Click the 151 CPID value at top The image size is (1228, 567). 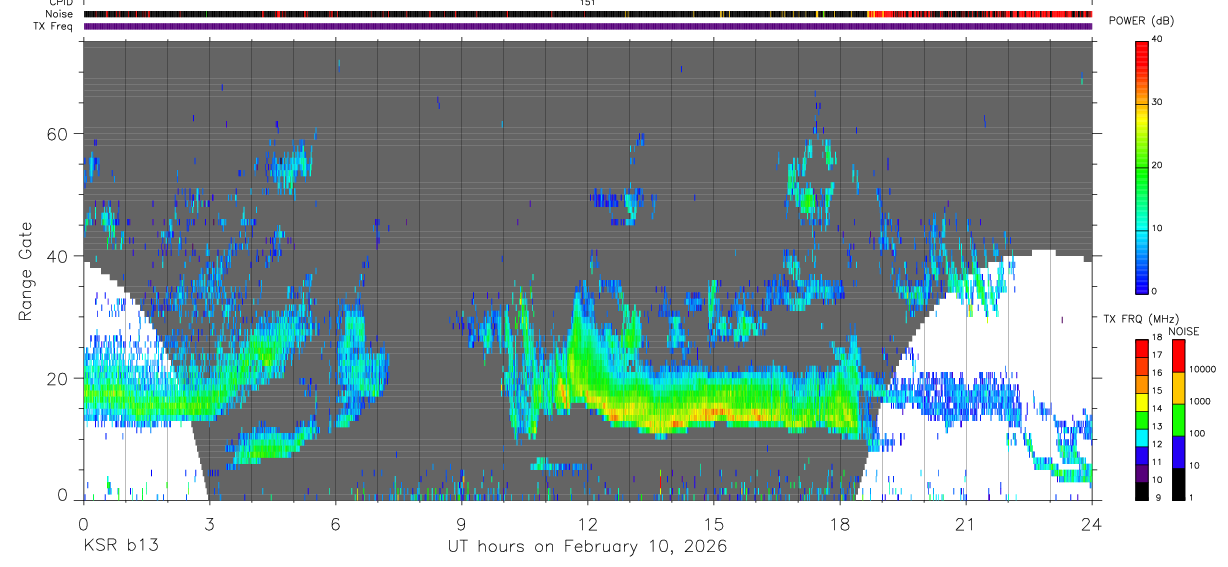pos(587,4)
